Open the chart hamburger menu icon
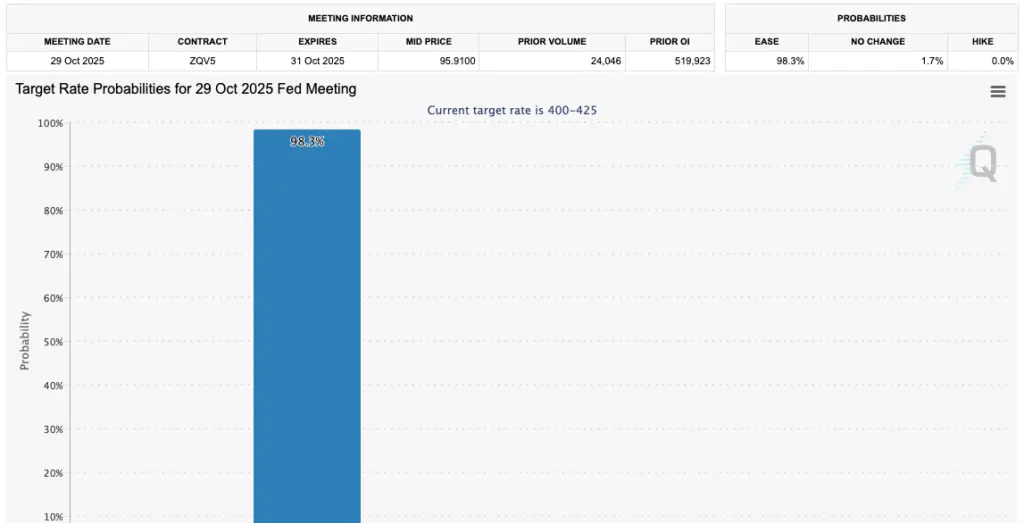 (x=997, y=91)
